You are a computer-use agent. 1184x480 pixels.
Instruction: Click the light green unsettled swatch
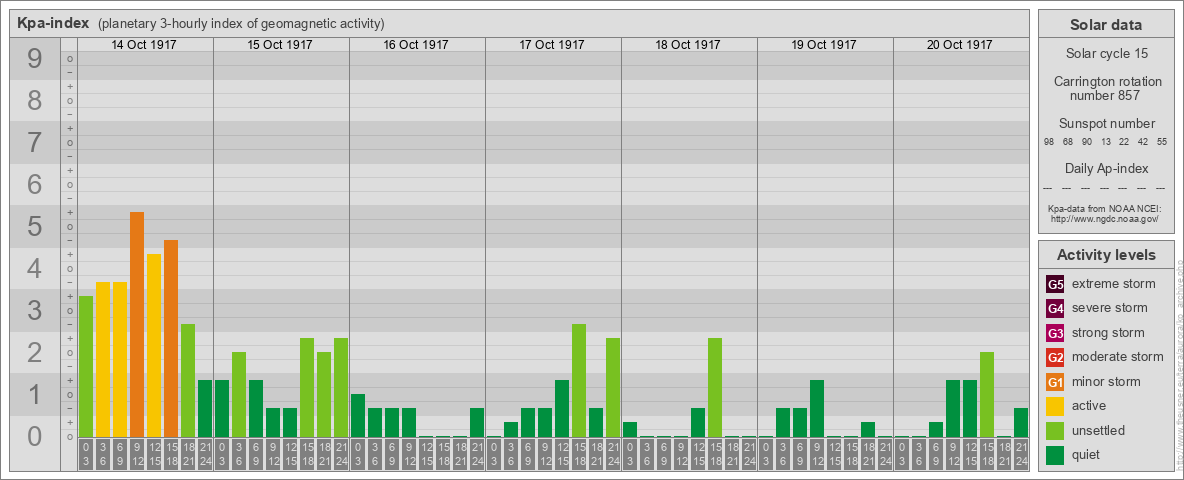[x=1055, y=430]
